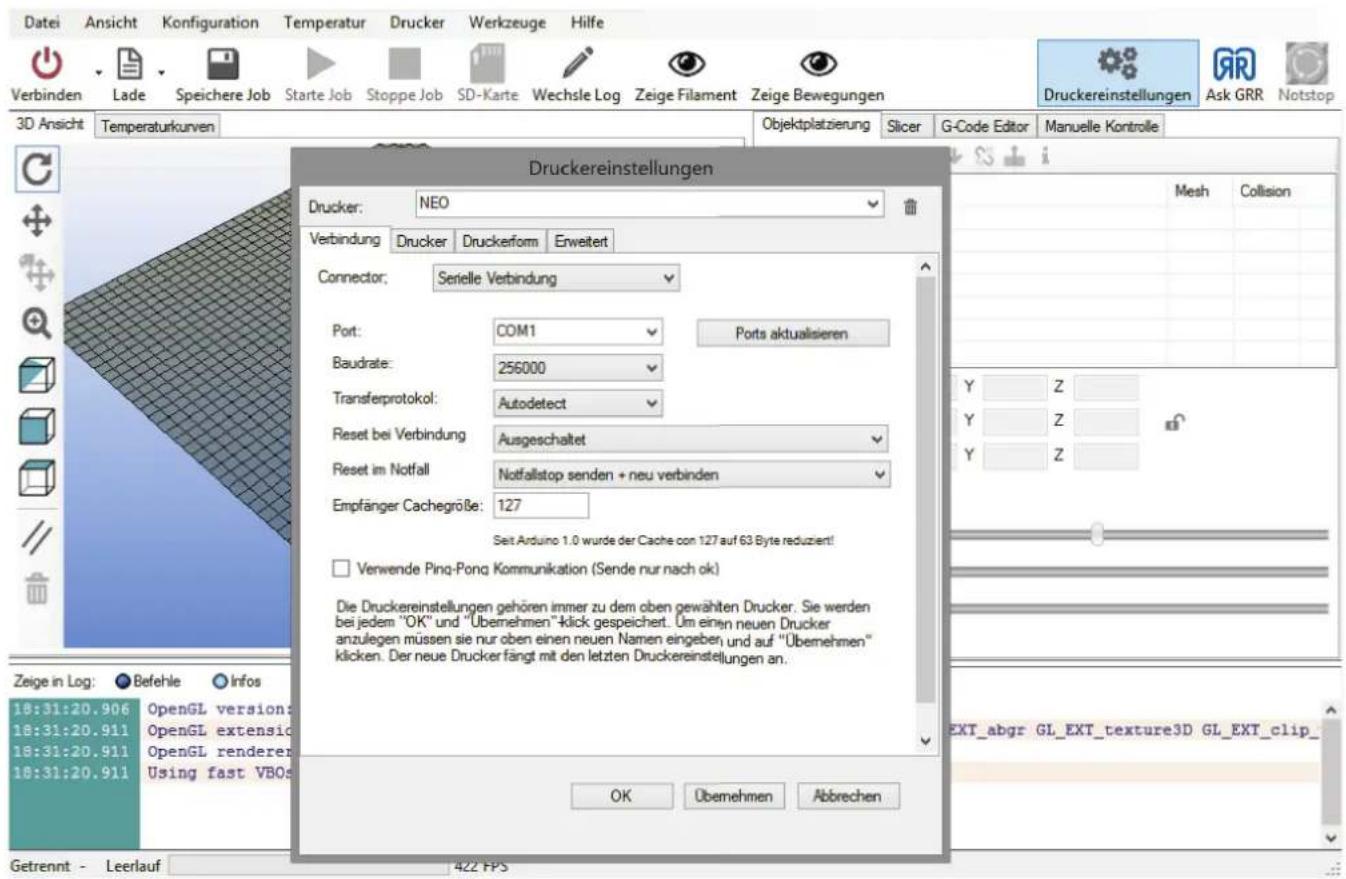Click the lock icon beside Z field
The image size is (1346, 879).
[x=1174, y=423]
